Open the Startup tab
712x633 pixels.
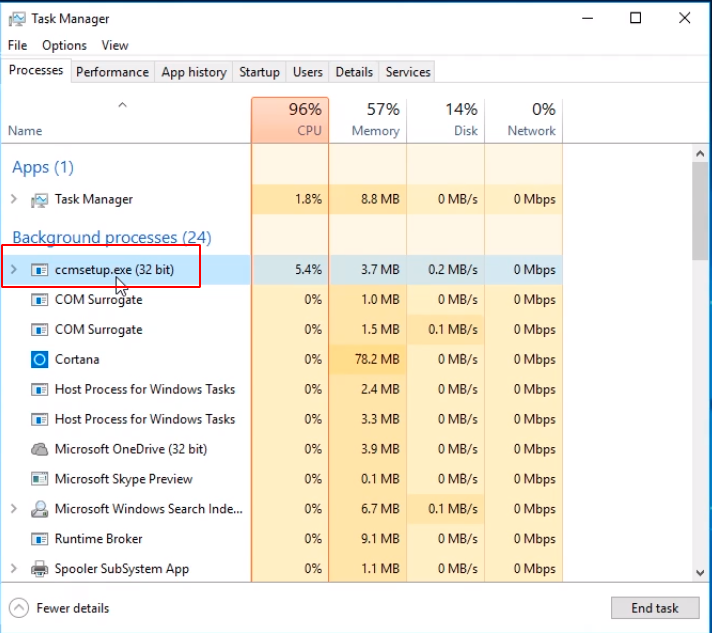click(x=259, y=72)
